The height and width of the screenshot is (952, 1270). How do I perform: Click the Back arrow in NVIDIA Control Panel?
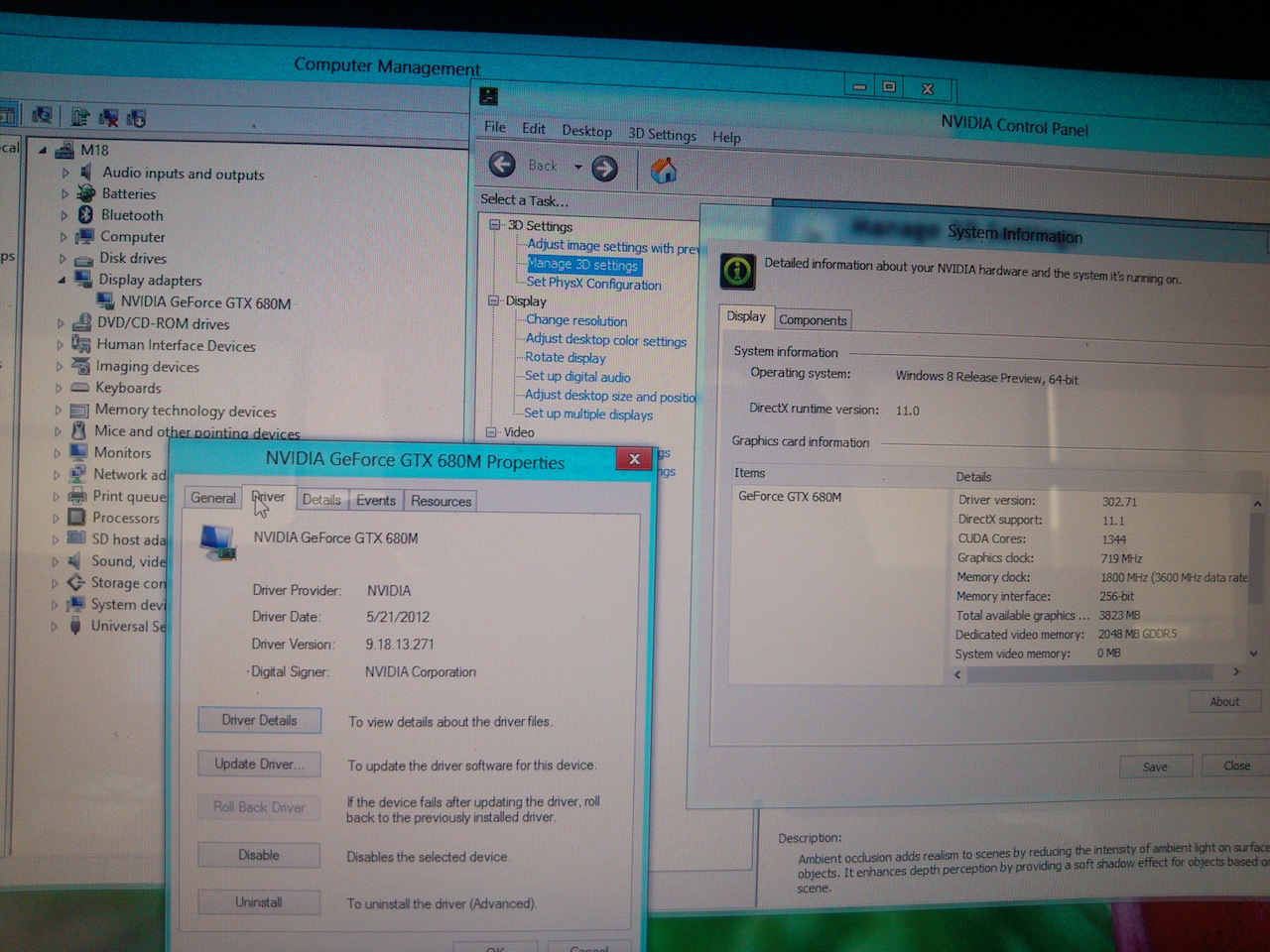(502, 165)
